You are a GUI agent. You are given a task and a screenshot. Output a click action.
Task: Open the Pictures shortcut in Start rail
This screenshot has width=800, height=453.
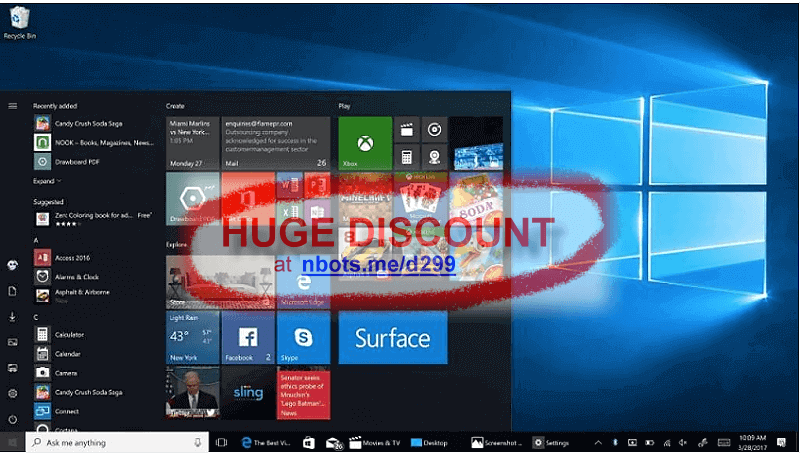[13, 342]
